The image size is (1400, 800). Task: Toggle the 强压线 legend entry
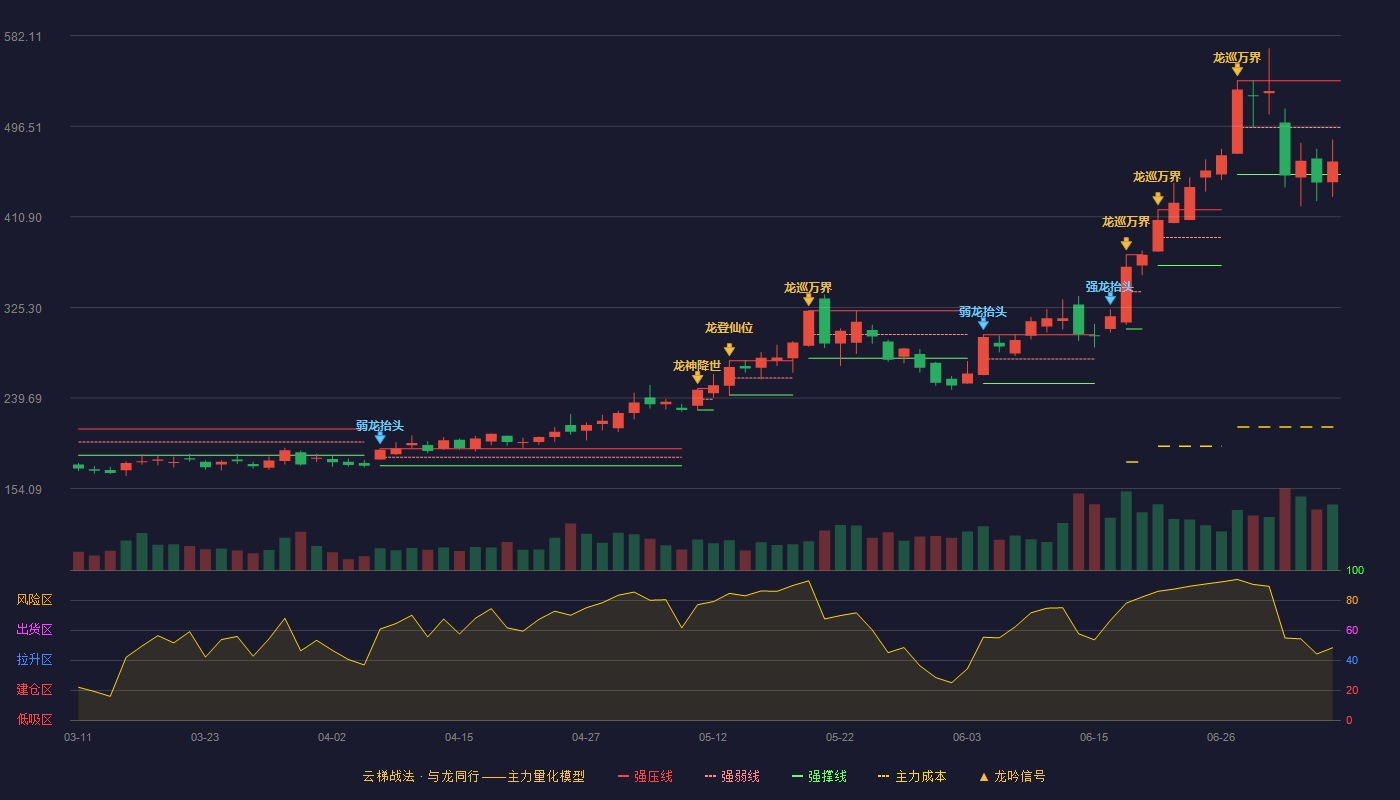tap(645, 776)
